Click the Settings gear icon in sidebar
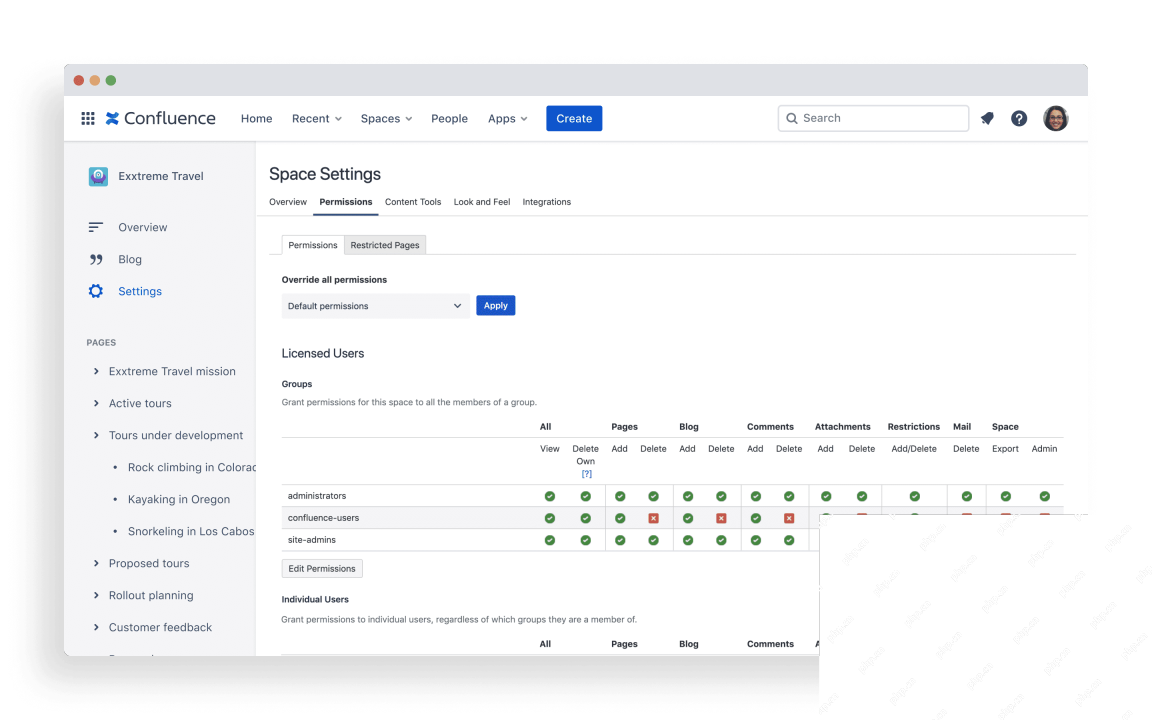This screenshot has width=1152, height=720. pyautogui.click(x=96, y=291)
